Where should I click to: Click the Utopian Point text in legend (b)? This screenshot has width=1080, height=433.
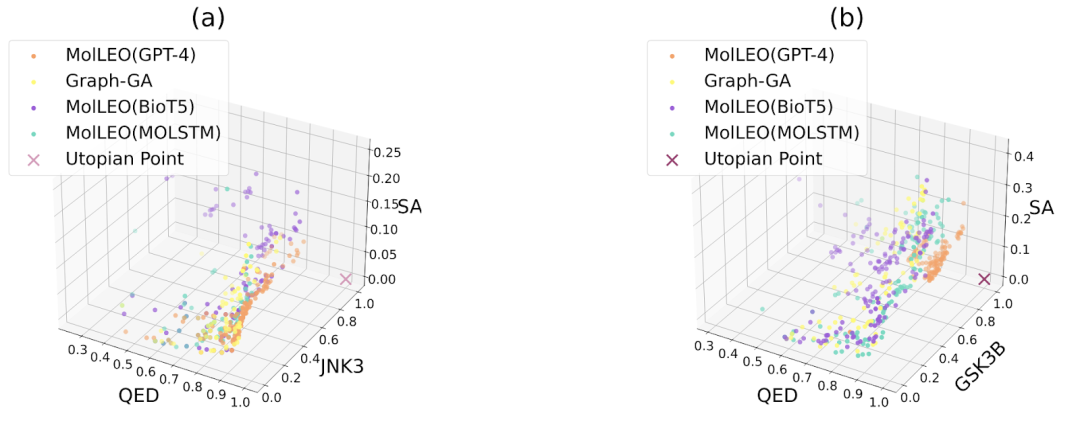click(763, 158)
